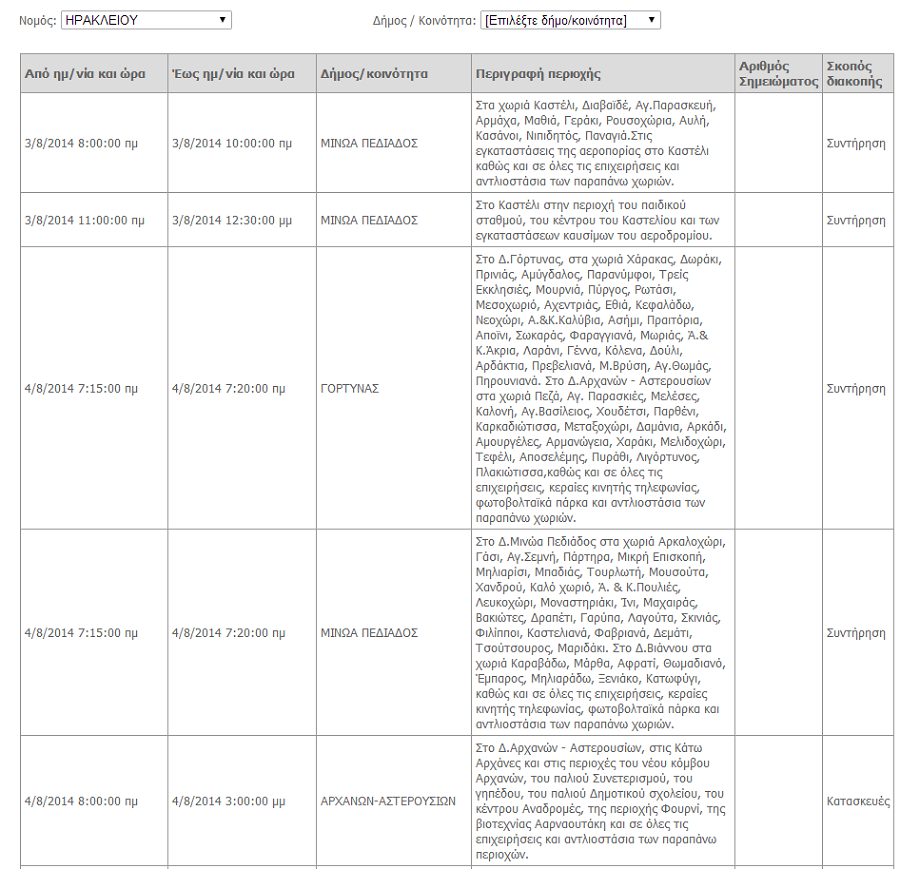Click the 'Περιγραφή περιοχής' column header

tap(539, 74)
